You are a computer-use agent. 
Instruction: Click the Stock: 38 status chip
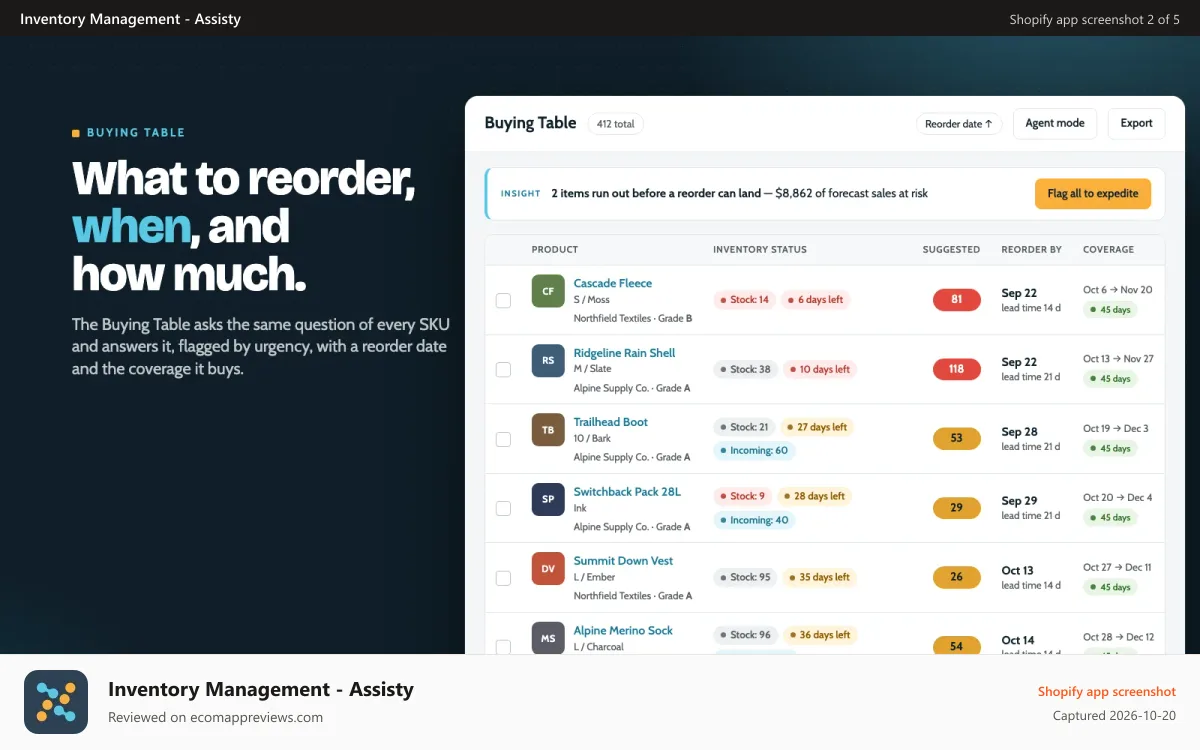coord(745,369)
